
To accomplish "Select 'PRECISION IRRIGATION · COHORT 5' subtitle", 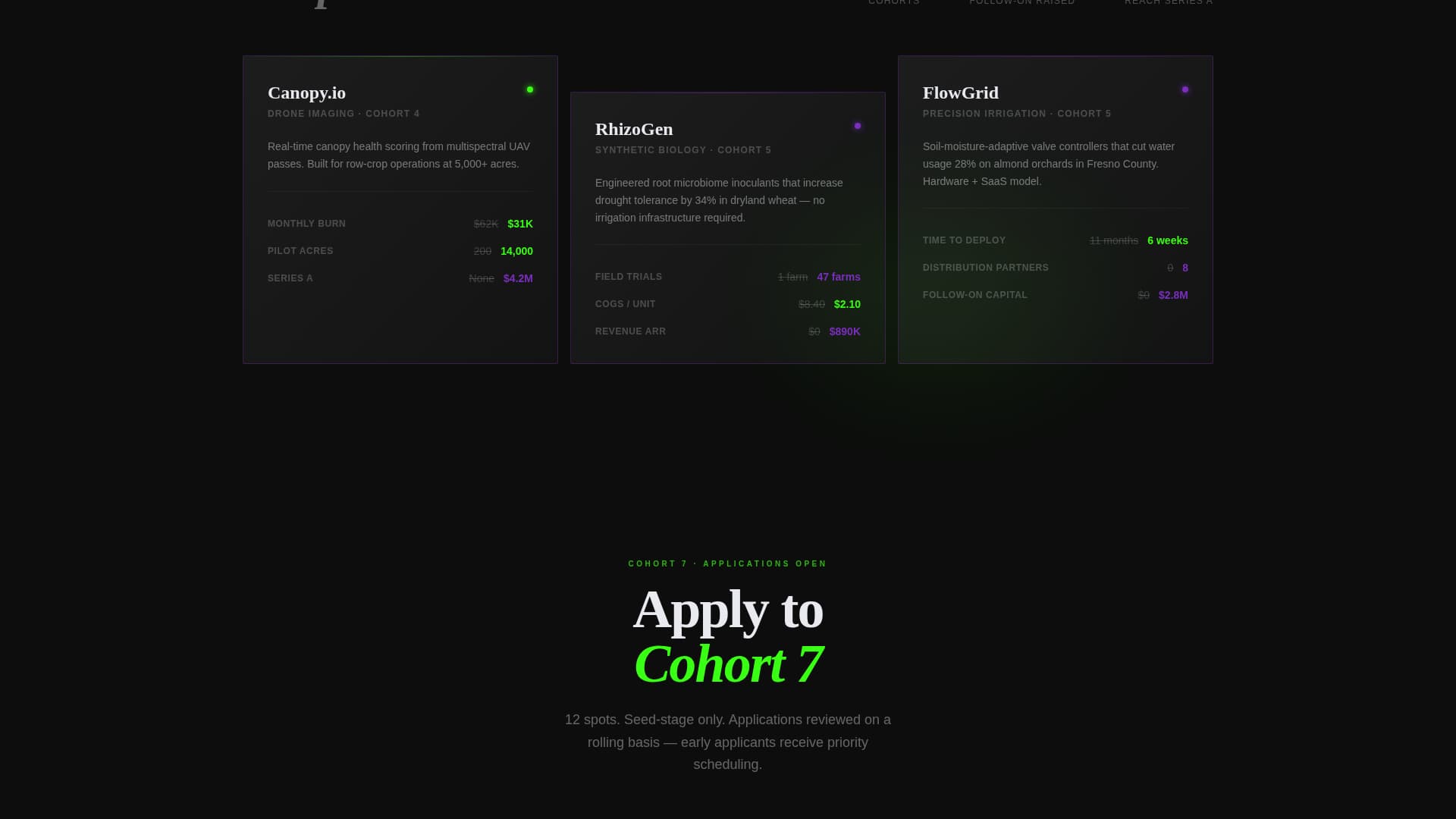I will pyautogui.click(x=1017, y=114).
